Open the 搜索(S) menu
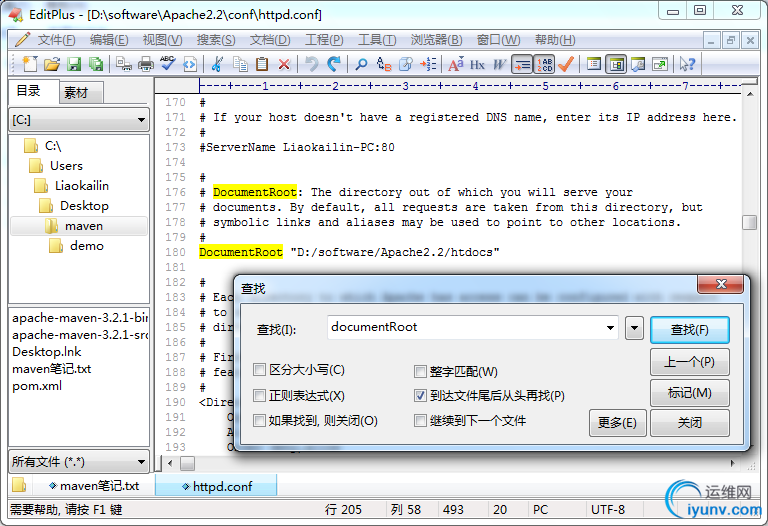 click(216, 40)
